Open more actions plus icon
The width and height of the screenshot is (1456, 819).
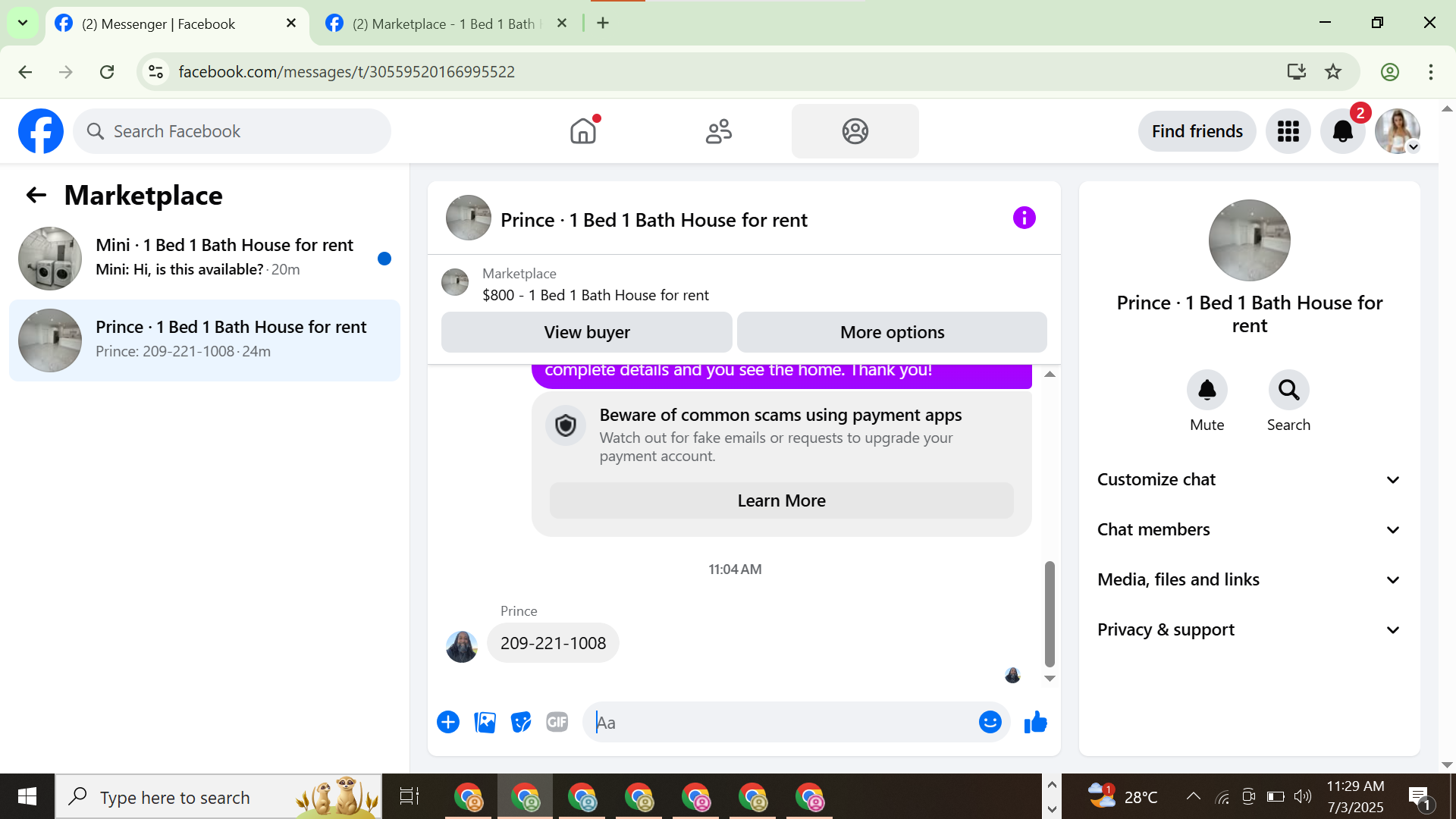pyautogui.click(x=448, y=723)
